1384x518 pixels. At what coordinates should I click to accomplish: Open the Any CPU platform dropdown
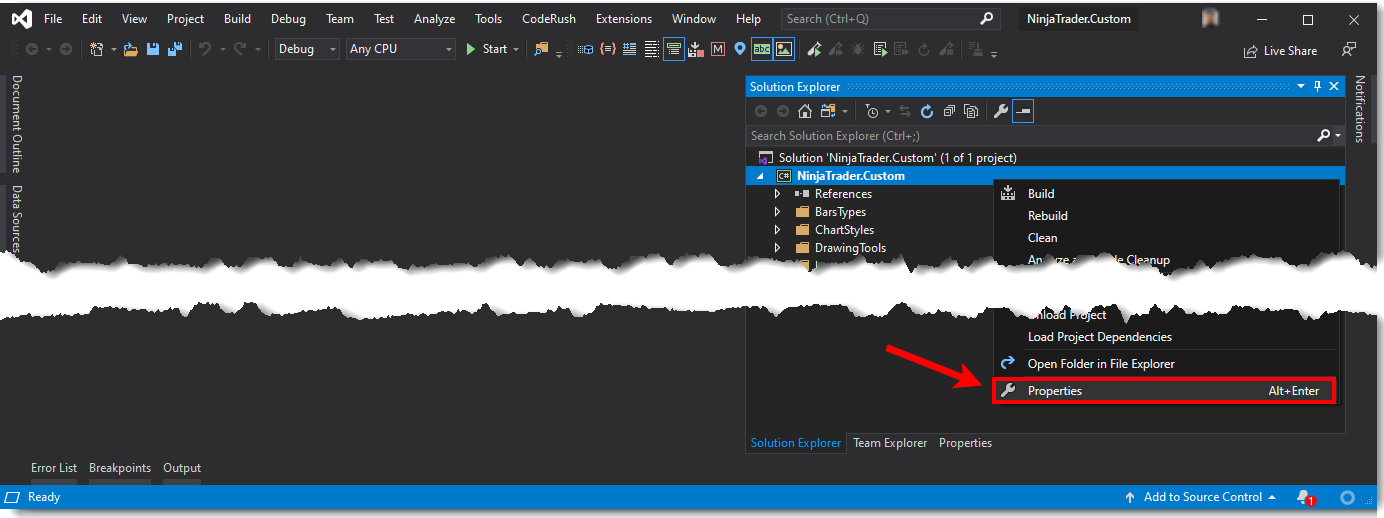click(x=400, y=49)
